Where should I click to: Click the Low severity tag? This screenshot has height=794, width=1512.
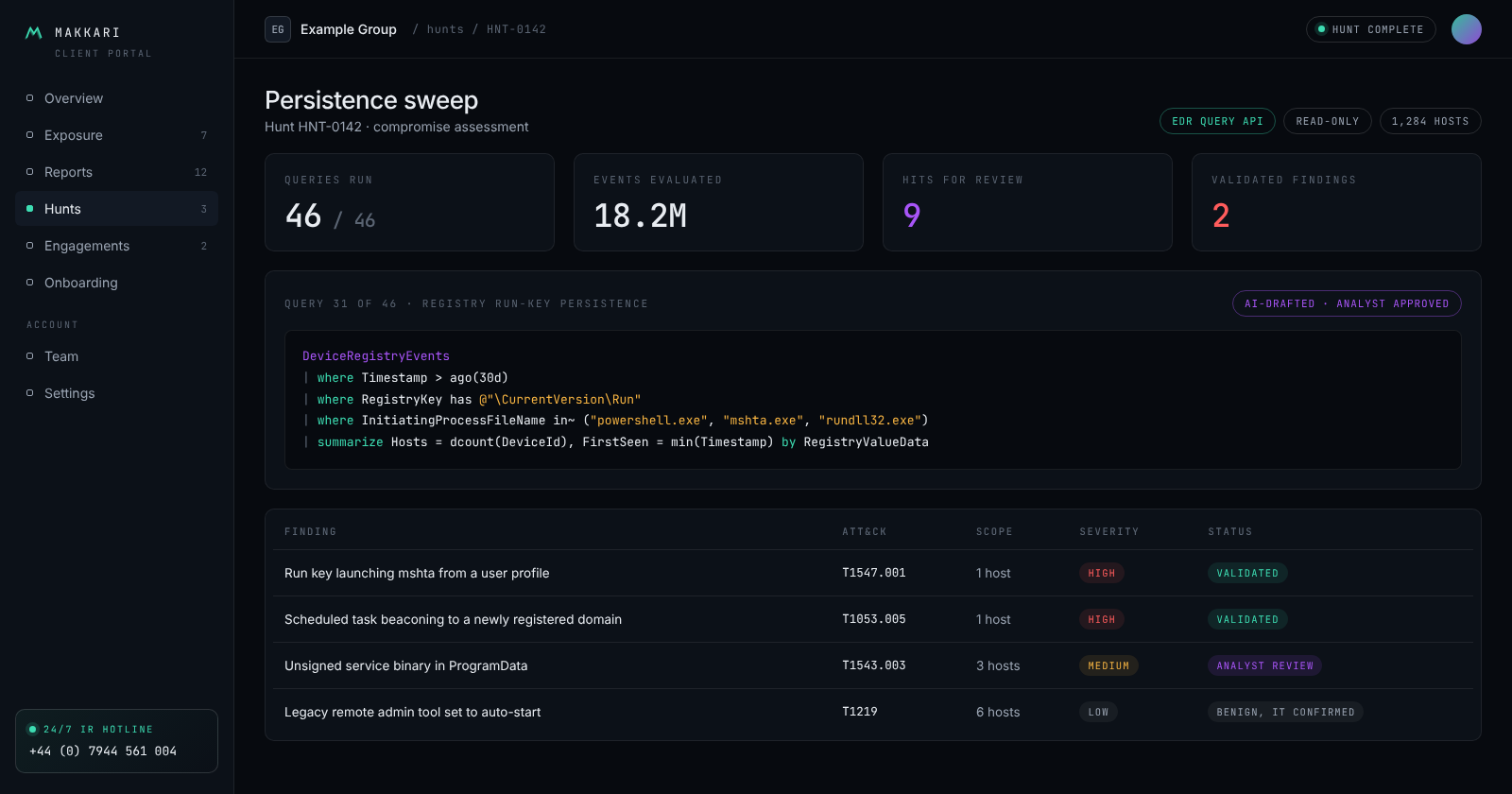(1098, 712)
